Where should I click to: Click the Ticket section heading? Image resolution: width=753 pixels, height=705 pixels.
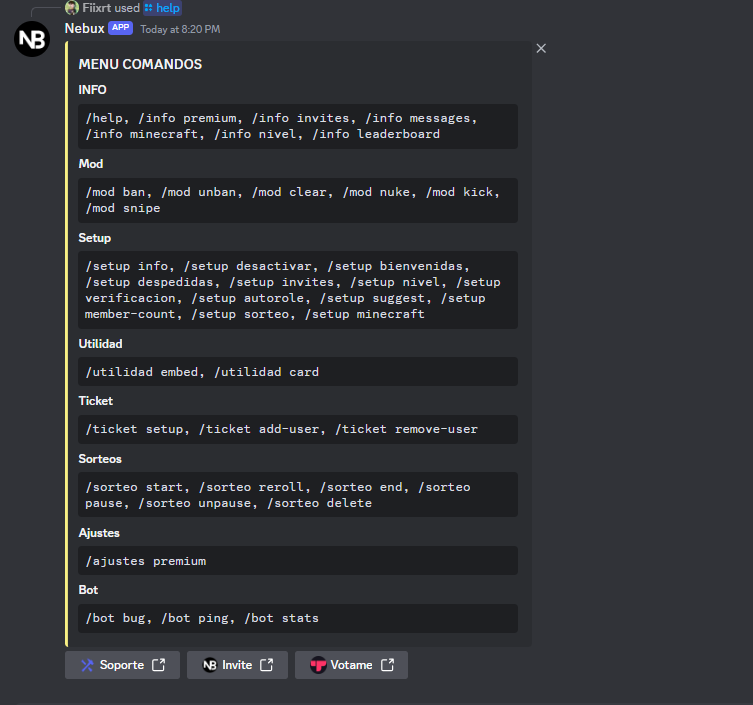[x=96, y=401]
